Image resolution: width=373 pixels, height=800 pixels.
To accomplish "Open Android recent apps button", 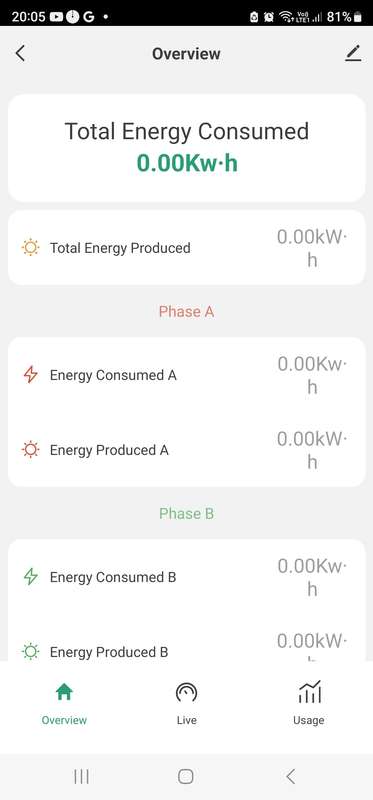I will [x=82, y=777].
